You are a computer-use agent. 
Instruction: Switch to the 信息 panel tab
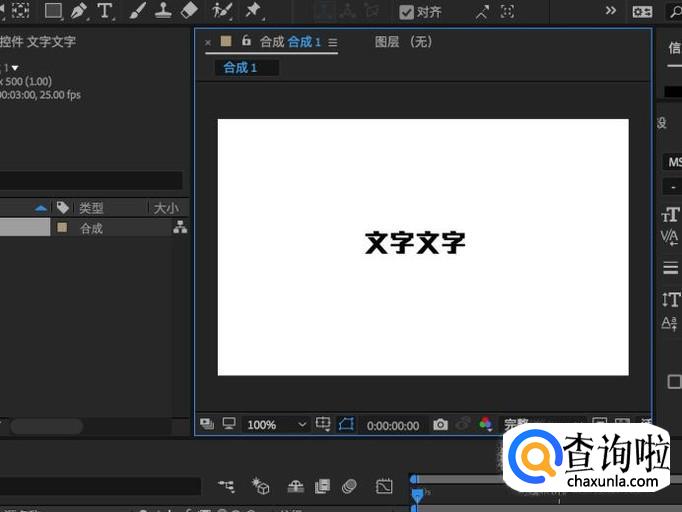click(x=675, y=48)
